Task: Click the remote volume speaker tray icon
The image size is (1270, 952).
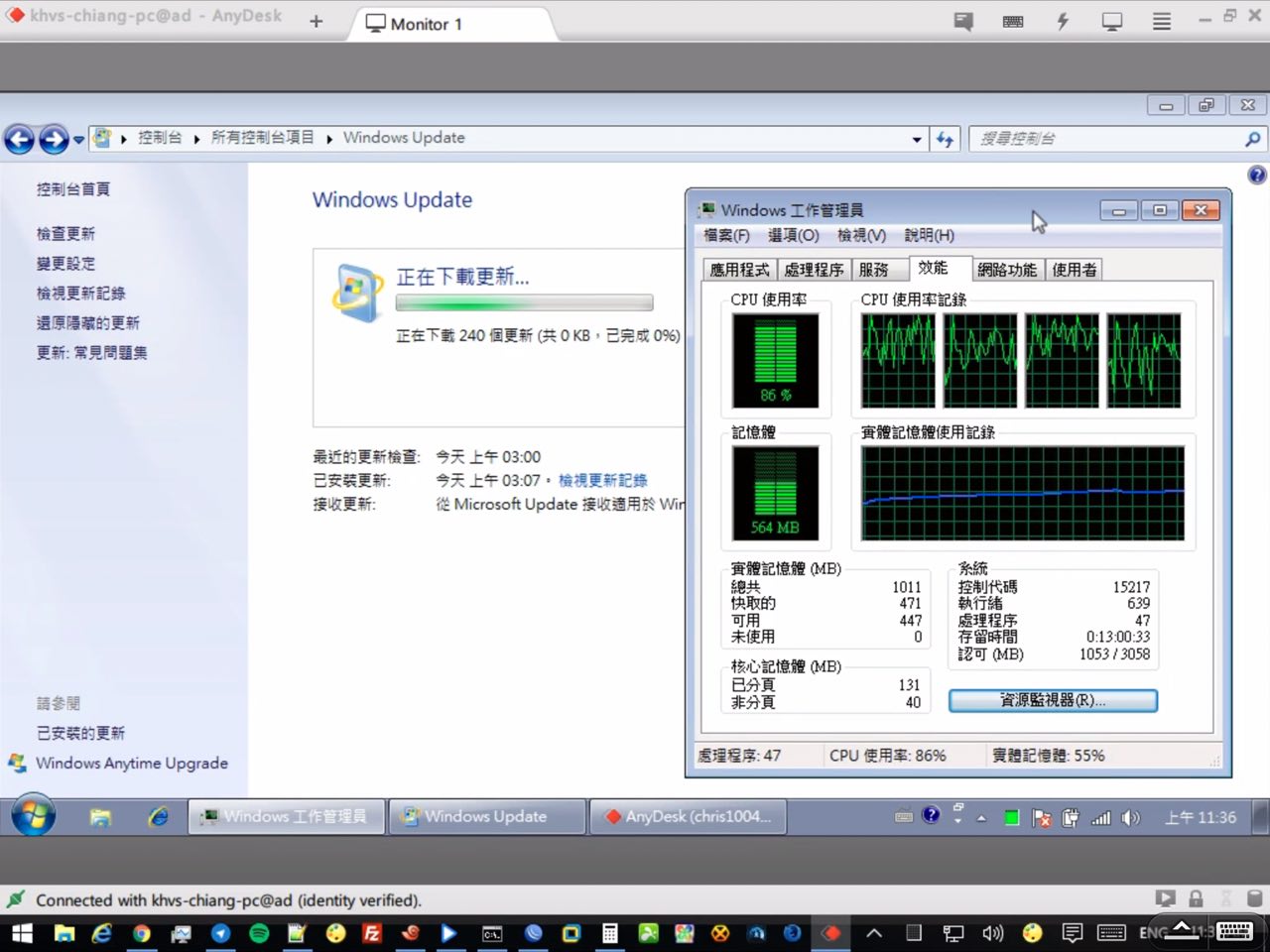Action: [1130, 818]
